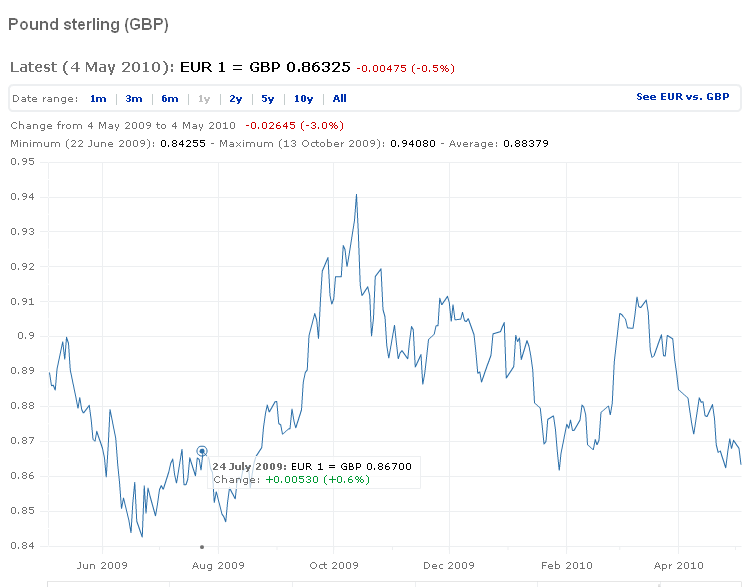Select the 1m date range
This screenshot has height=587, width=751.
[98, 99]
